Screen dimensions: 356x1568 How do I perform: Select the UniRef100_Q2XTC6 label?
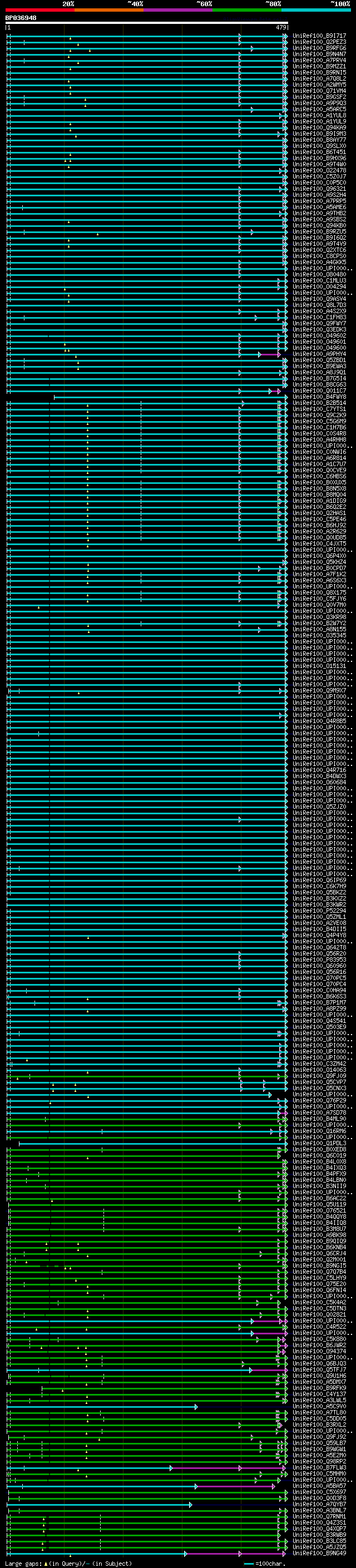click(x=319, y=250)
